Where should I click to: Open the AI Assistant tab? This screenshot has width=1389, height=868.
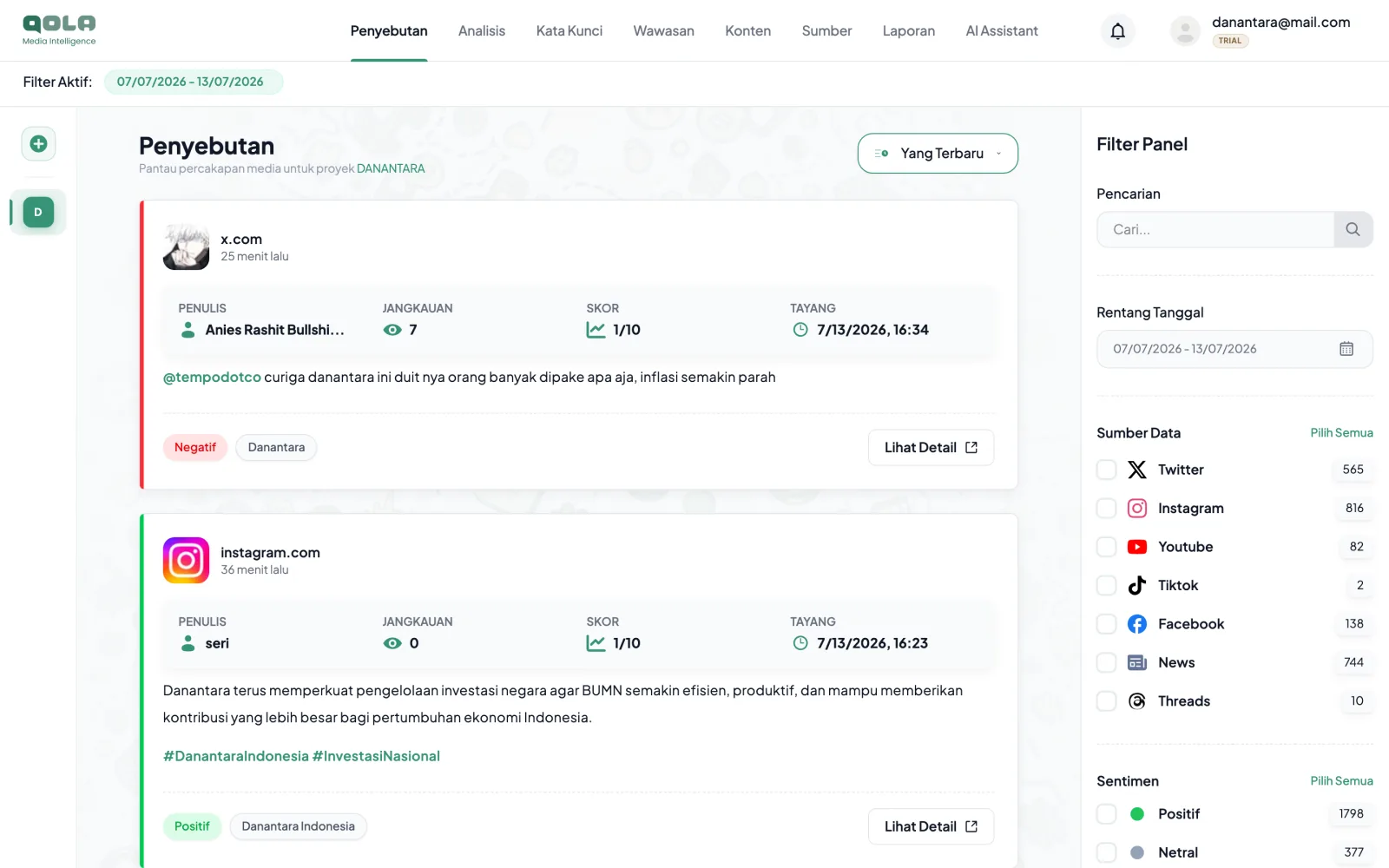click(1002, 31)
